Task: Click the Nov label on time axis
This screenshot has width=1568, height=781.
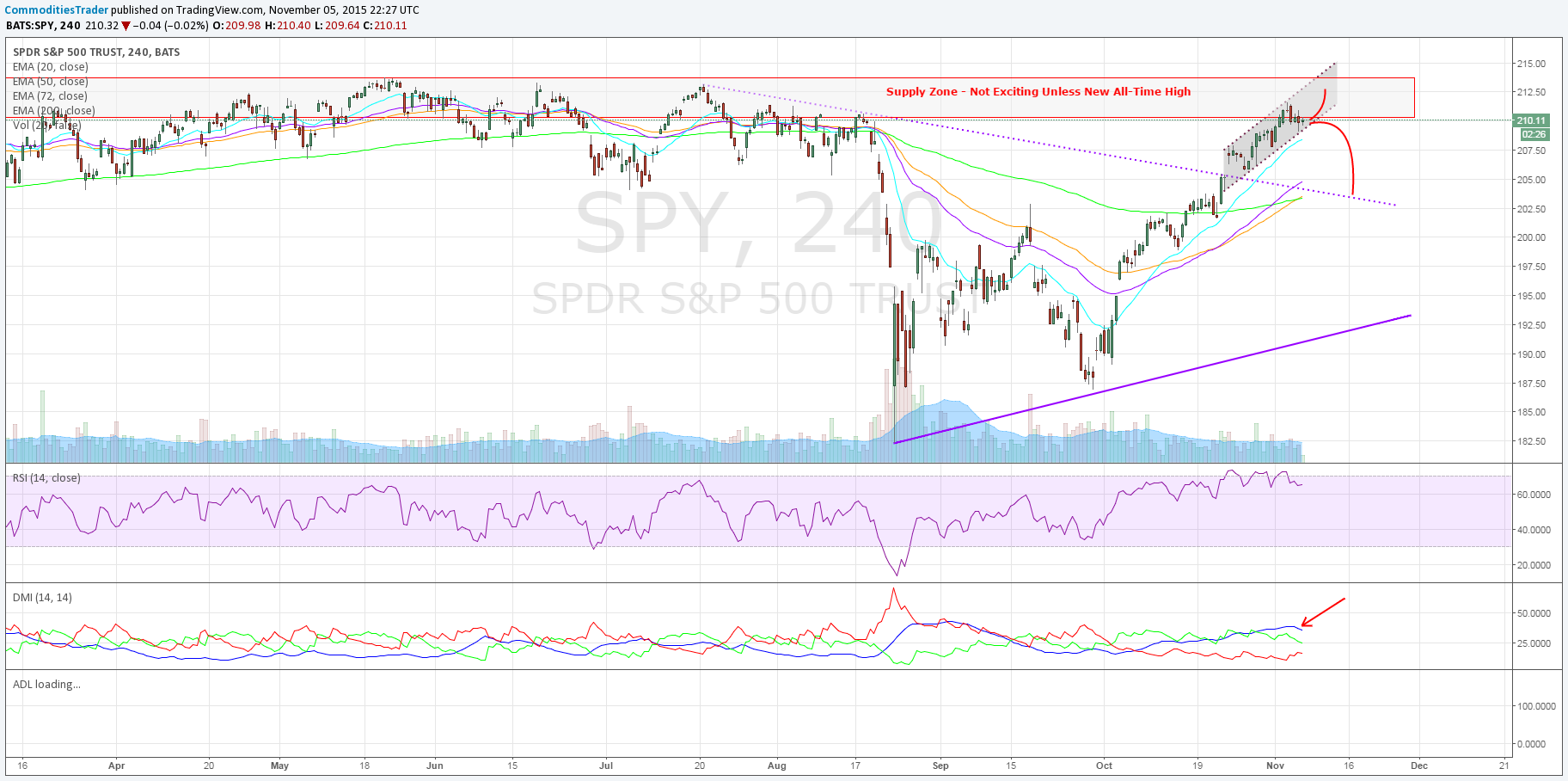Action: [1275, 766]
